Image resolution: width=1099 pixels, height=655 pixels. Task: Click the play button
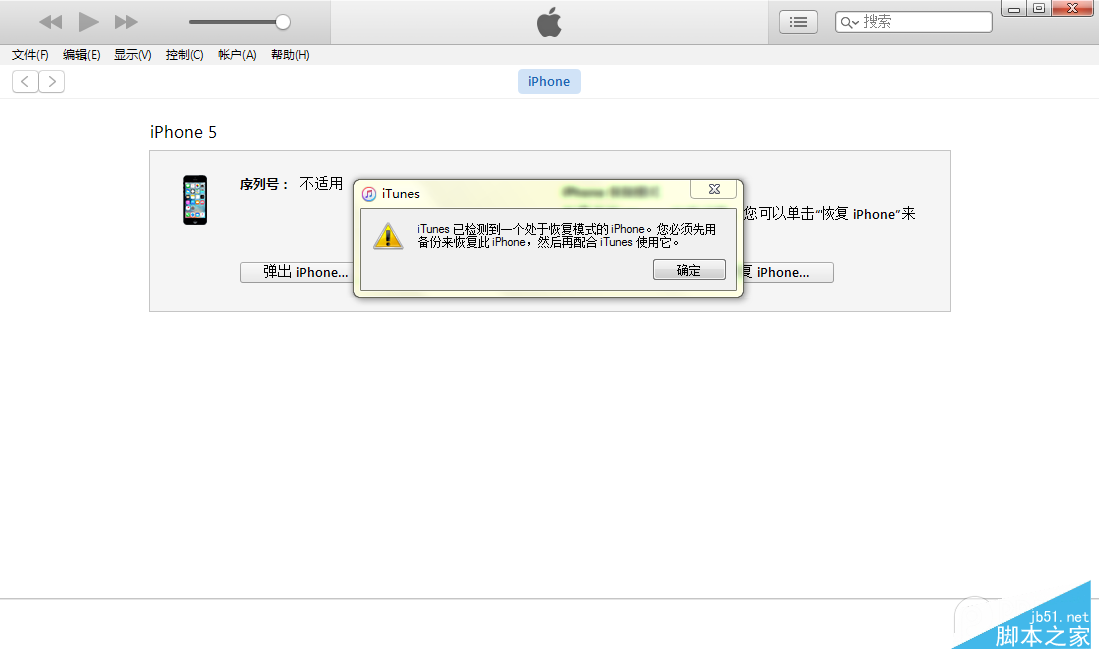pyautogui.click(x=88, y=22)
